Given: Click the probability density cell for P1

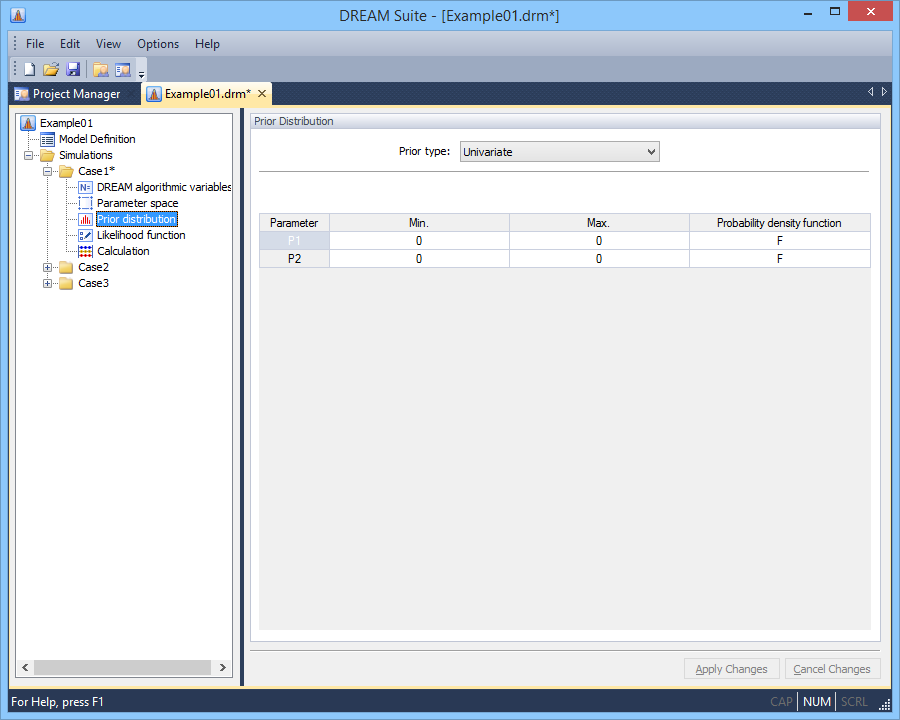Looking at the screenshot, I should coord(780,241).
